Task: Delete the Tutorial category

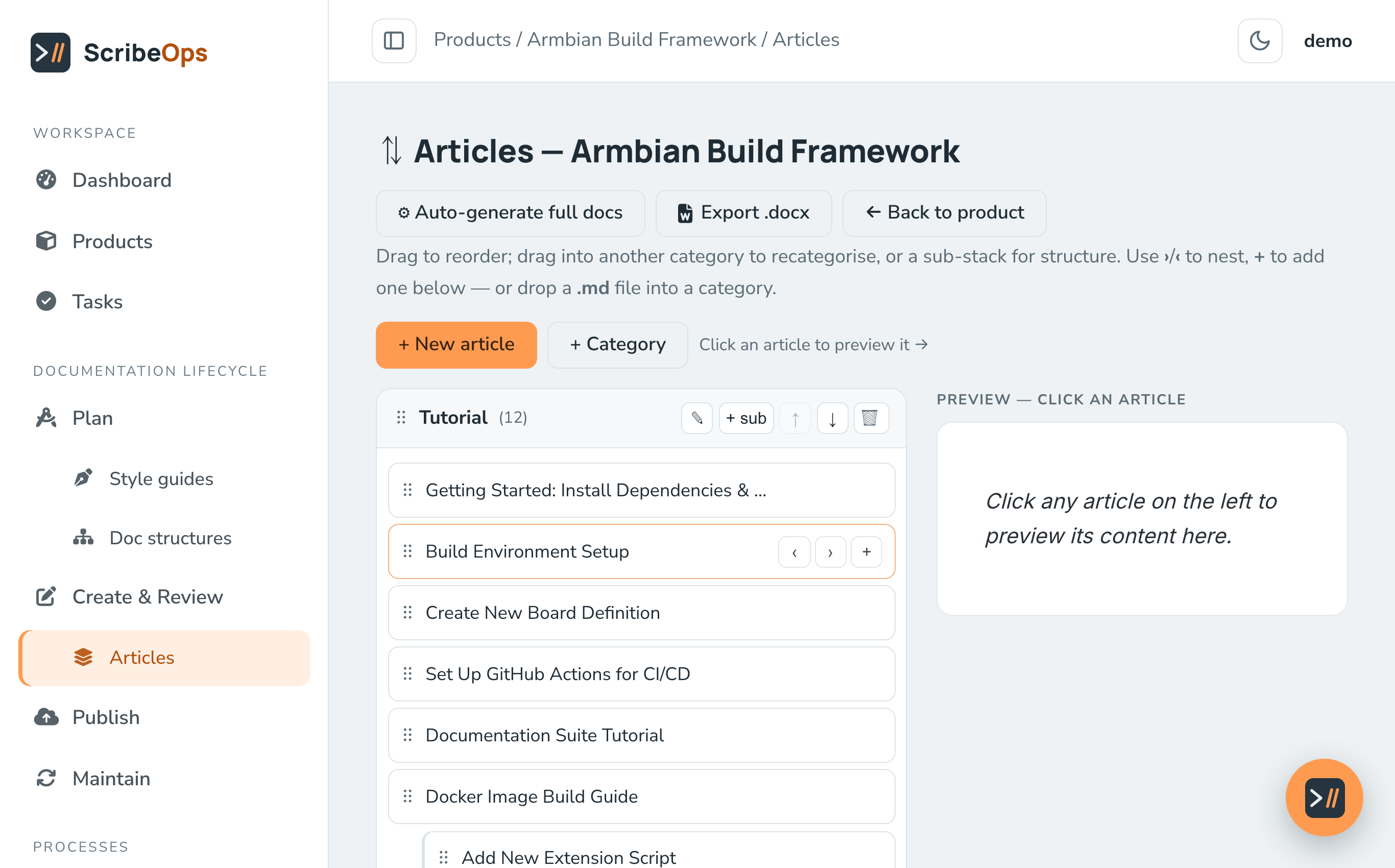Action: (871, 418)
